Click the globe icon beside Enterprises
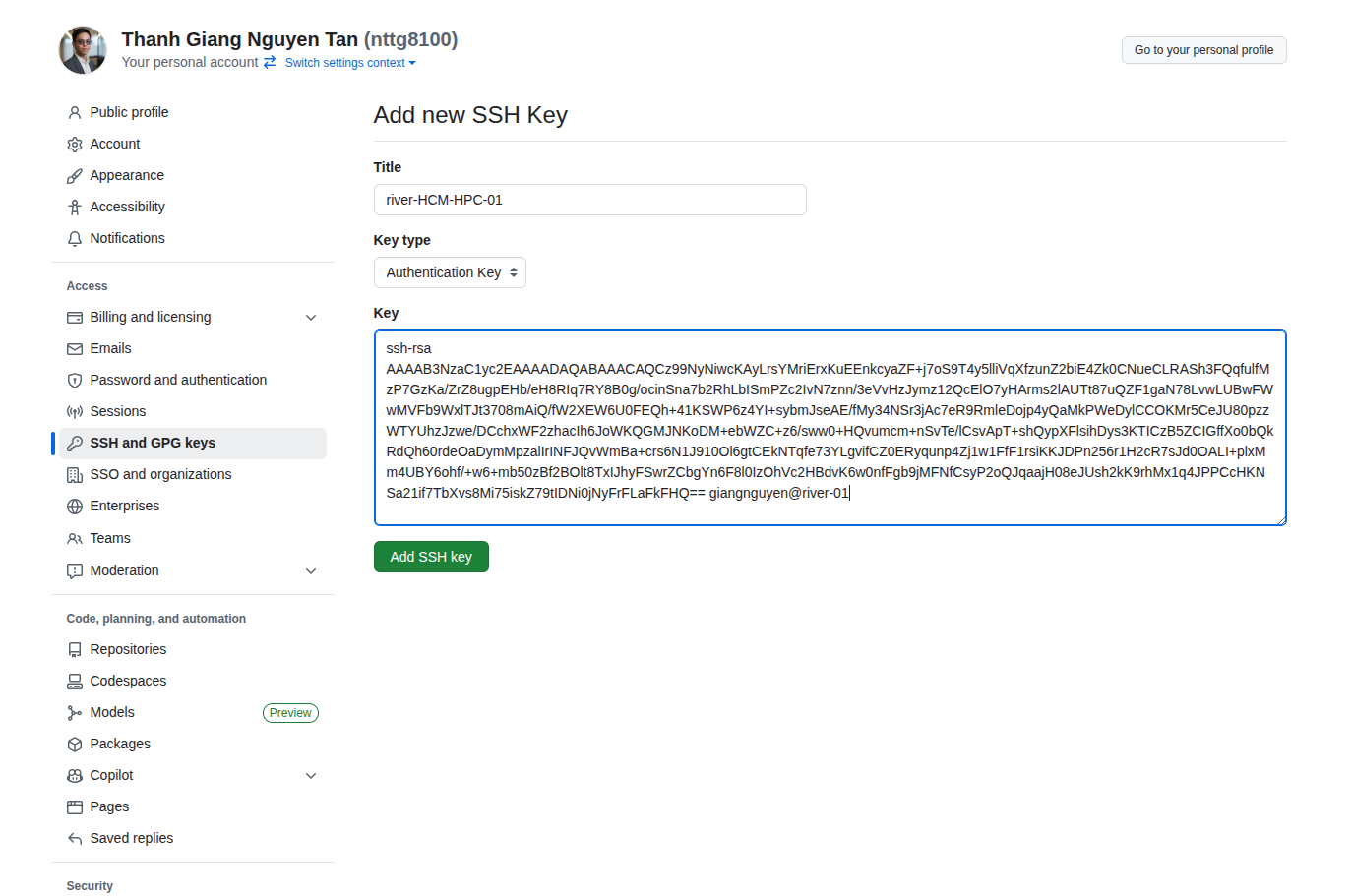 (x=75, y=507)
